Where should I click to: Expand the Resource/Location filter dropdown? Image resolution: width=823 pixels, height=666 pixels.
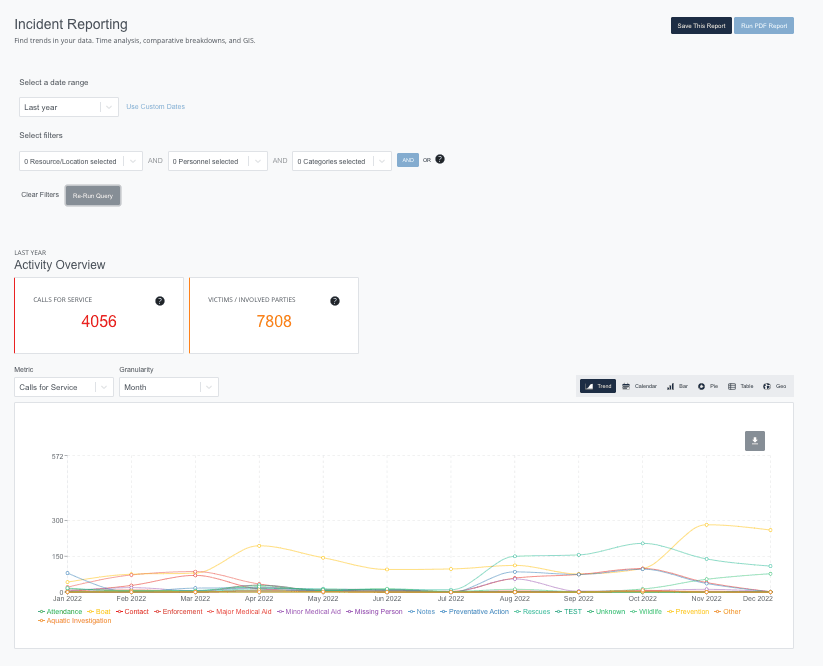(x=80, y=160)
